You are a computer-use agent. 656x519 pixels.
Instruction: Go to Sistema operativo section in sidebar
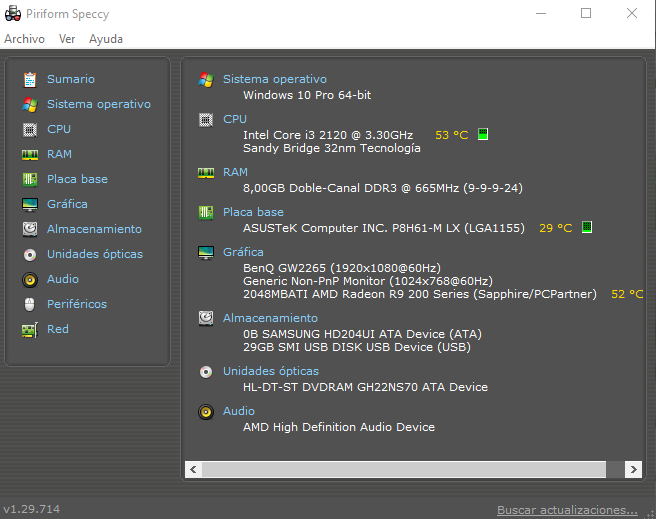(99, 104)
